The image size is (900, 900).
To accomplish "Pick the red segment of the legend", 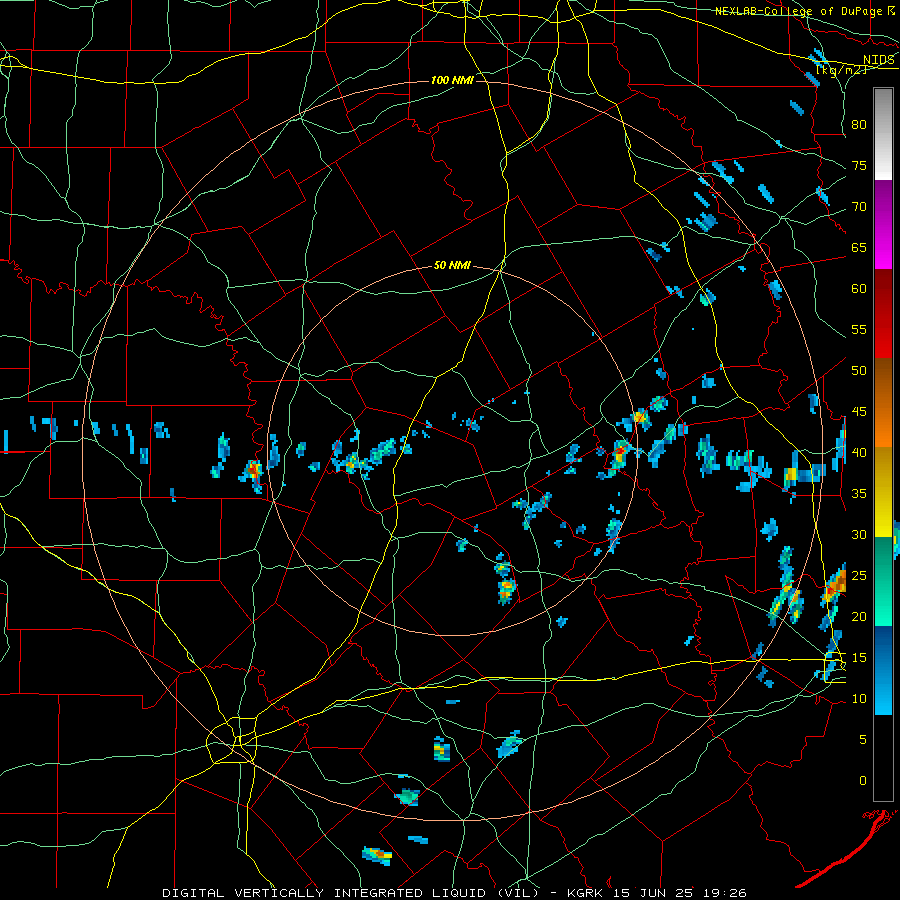I will (x=883, y=315).
